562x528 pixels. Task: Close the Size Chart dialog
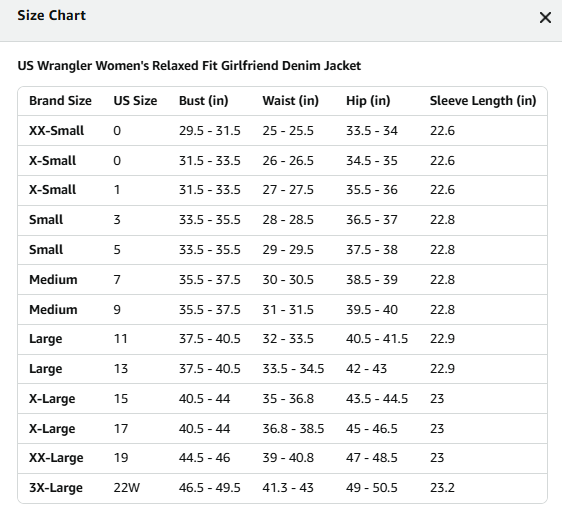tap(545, 17)
